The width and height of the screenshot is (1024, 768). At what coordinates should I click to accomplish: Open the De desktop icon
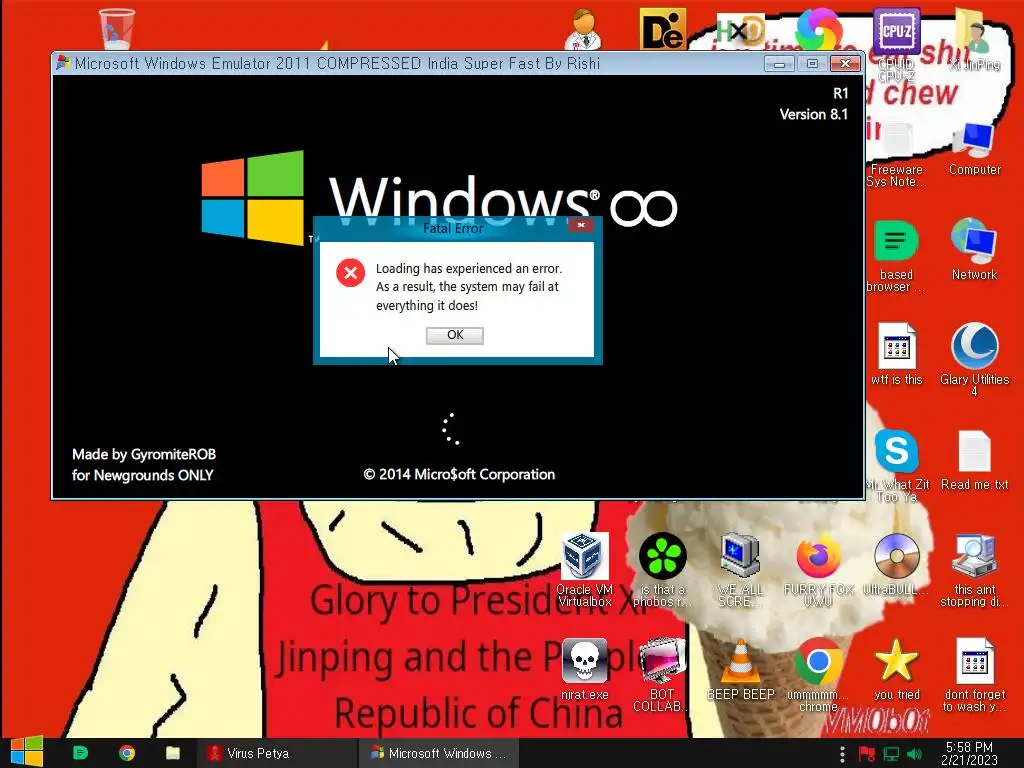click(662, 29)
